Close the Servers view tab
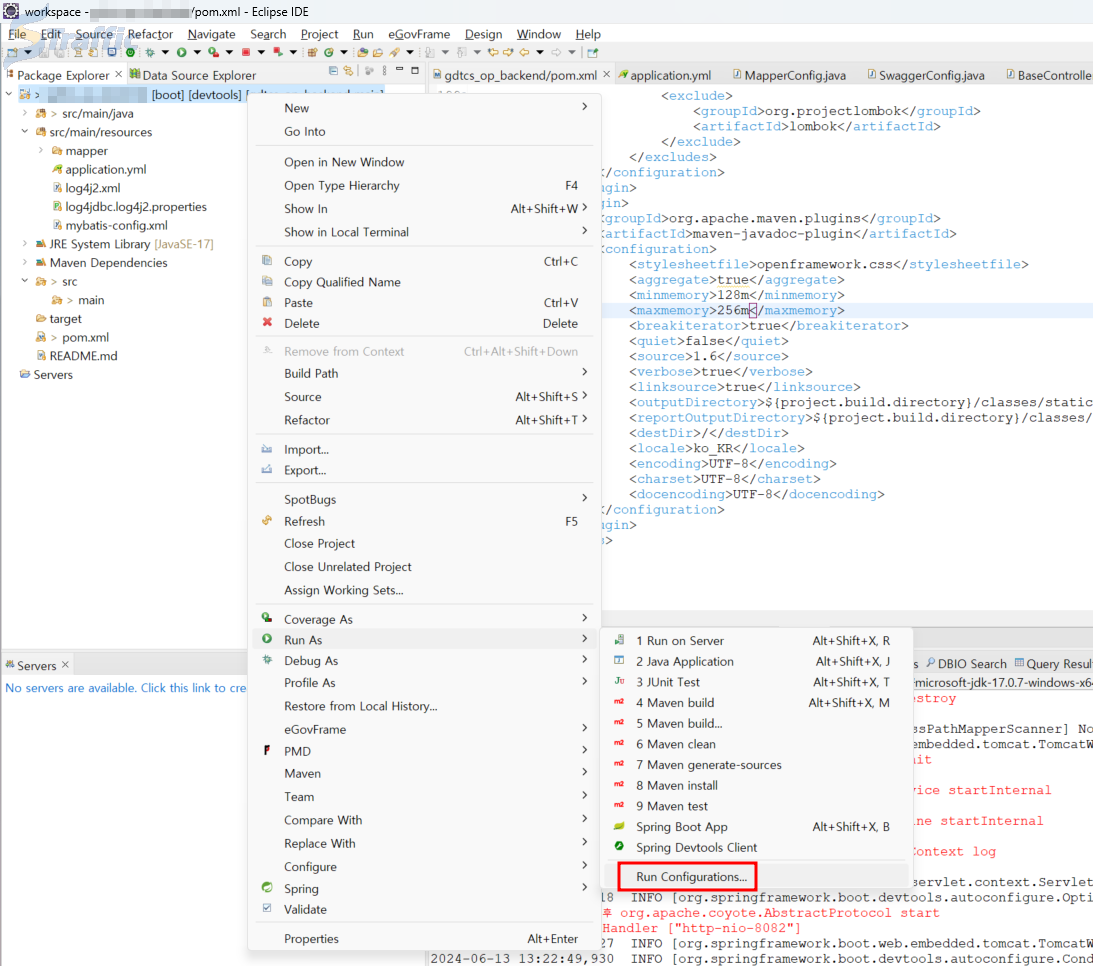1093x966 pixels. (x=66, y=664)
